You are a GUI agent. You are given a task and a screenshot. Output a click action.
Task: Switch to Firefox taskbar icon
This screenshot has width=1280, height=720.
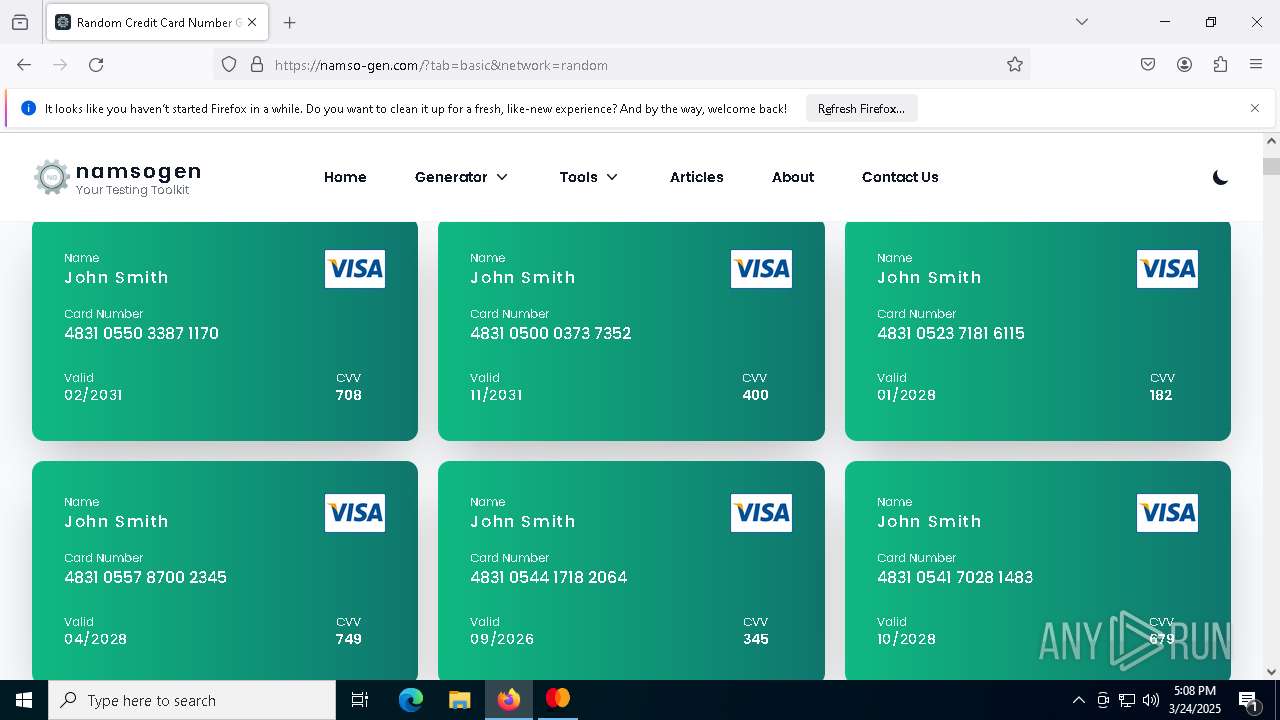[509, 700]
